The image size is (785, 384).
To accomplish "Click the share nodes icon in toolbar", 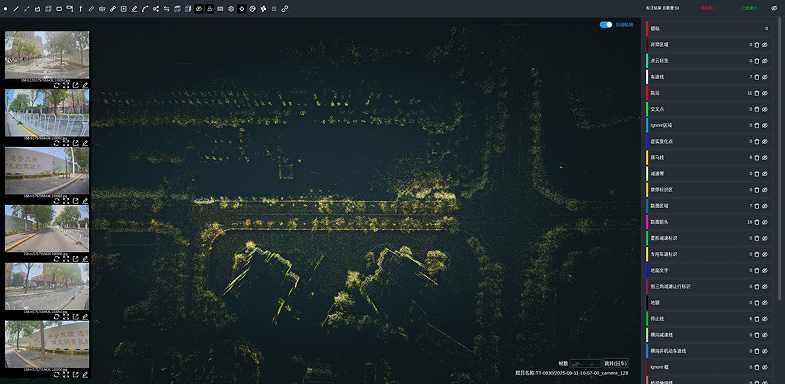I will [156, 9].
